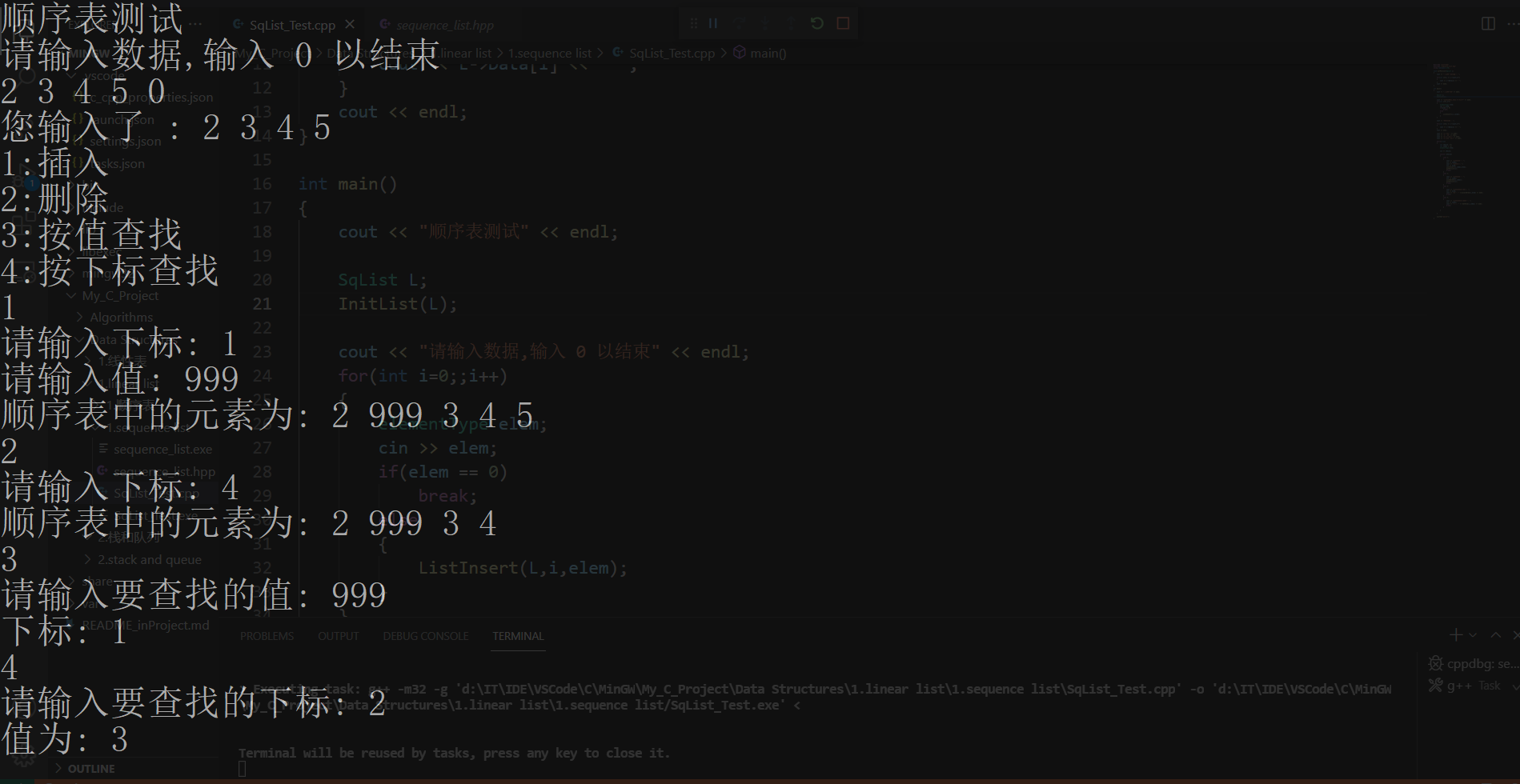Open a new terminal with the plus icon

pos(1456,634)
